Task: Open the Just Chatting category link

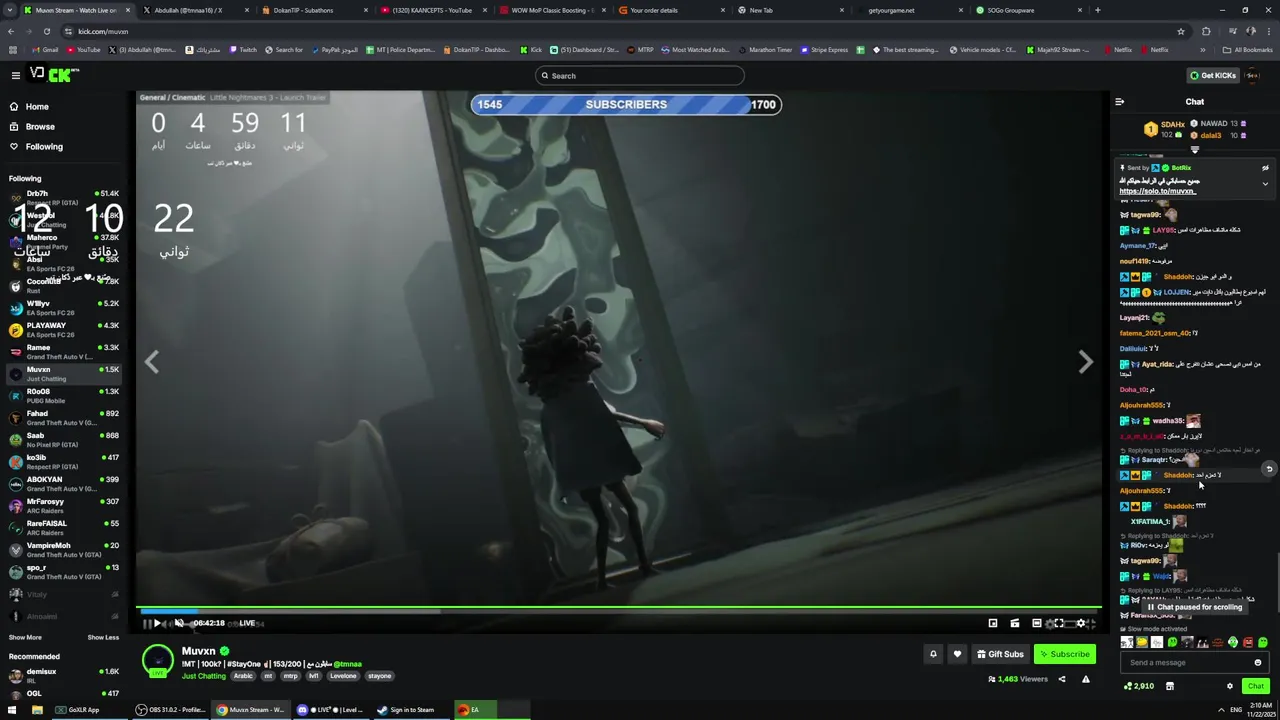Action: 204,676
